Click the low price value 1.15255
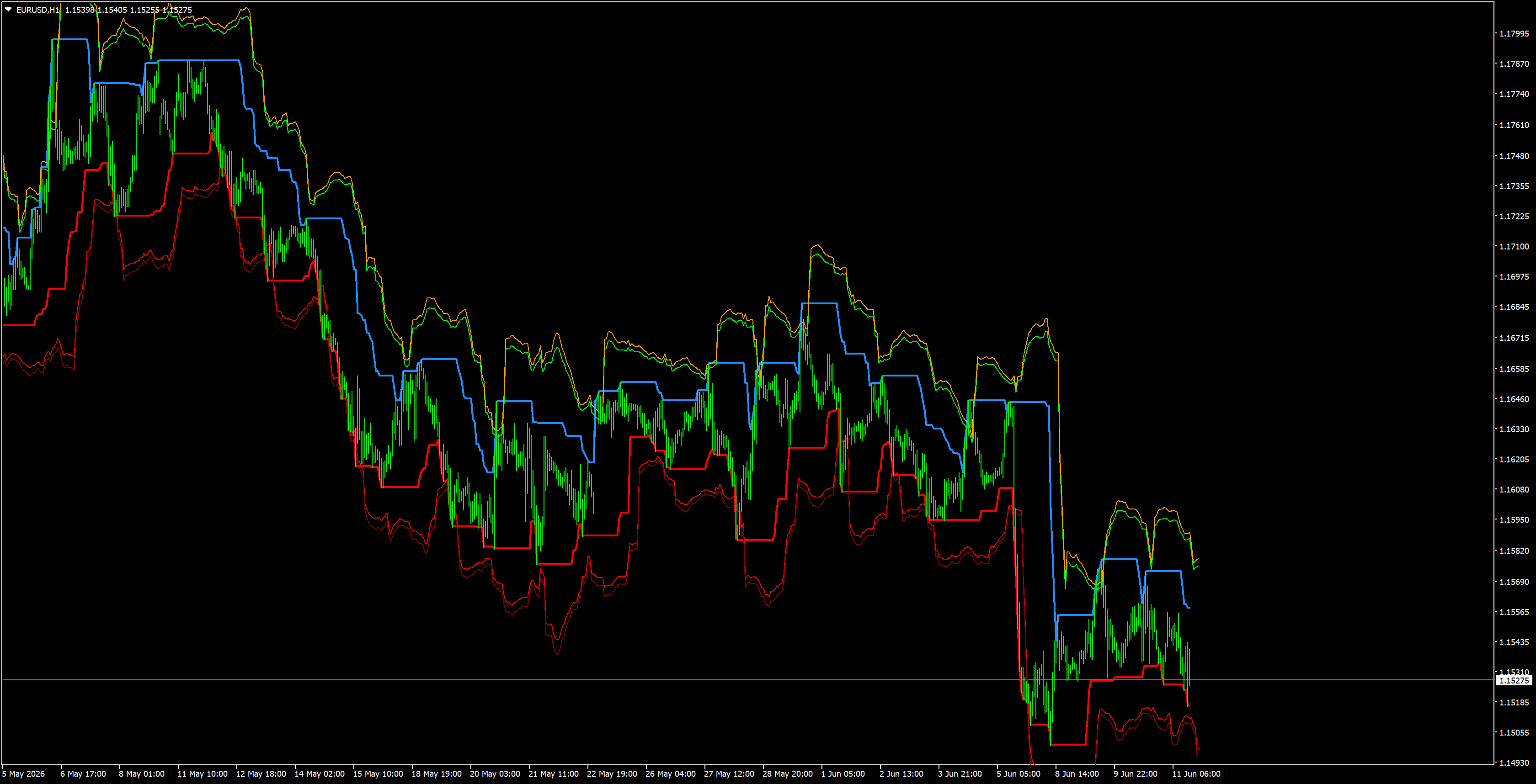 pos(144,10)
